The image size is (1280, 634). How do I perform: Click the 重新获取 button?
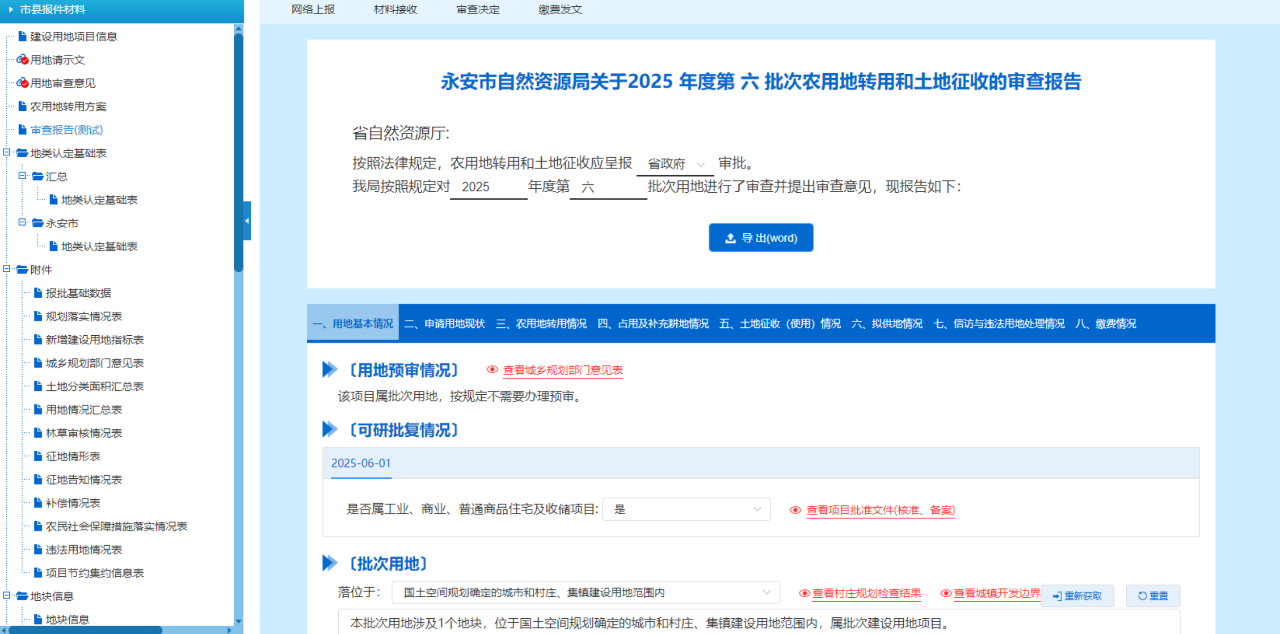(x=1076, y=596)
